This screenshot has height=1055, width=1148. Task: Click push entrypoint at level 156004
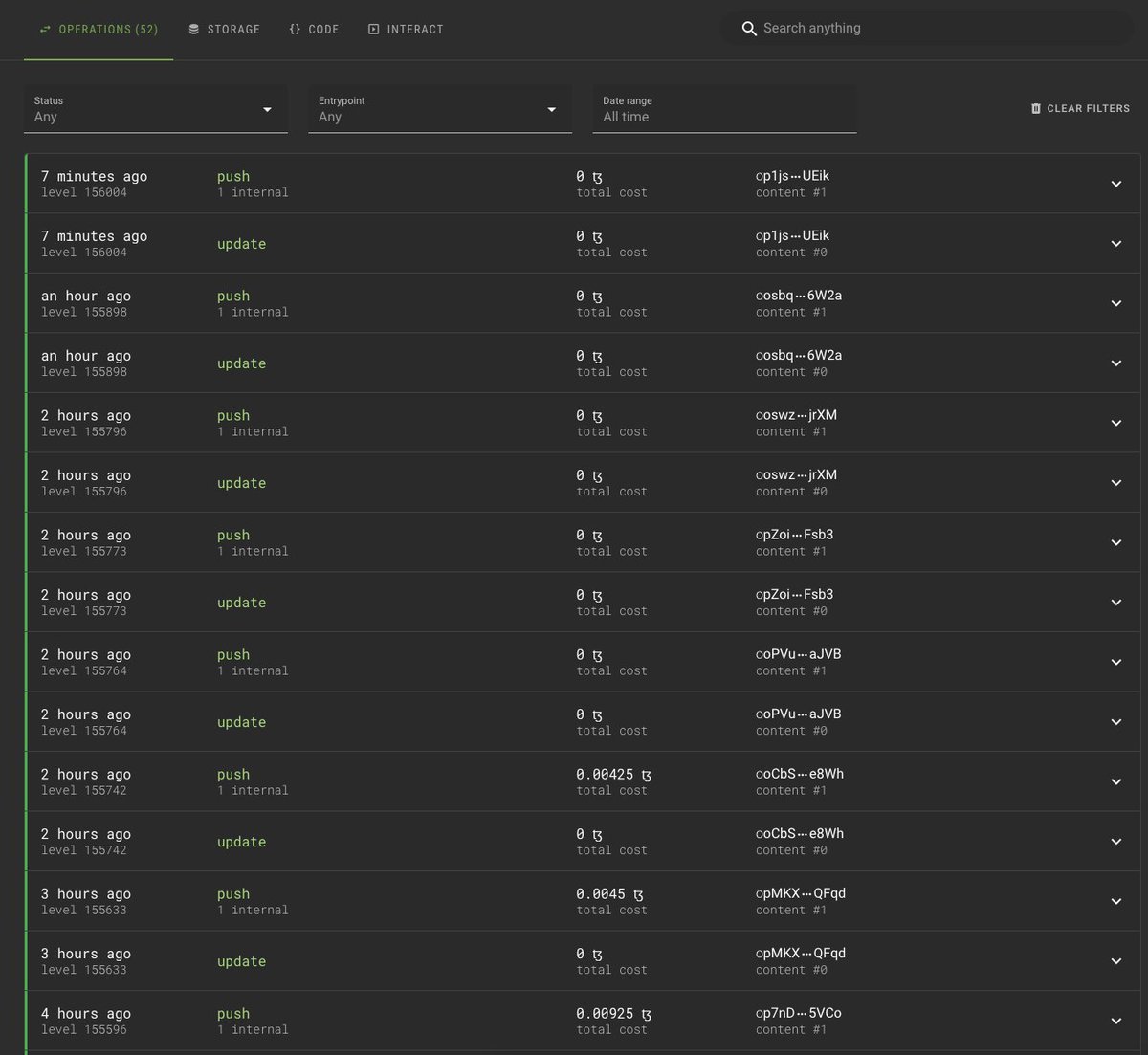point(233,177)
